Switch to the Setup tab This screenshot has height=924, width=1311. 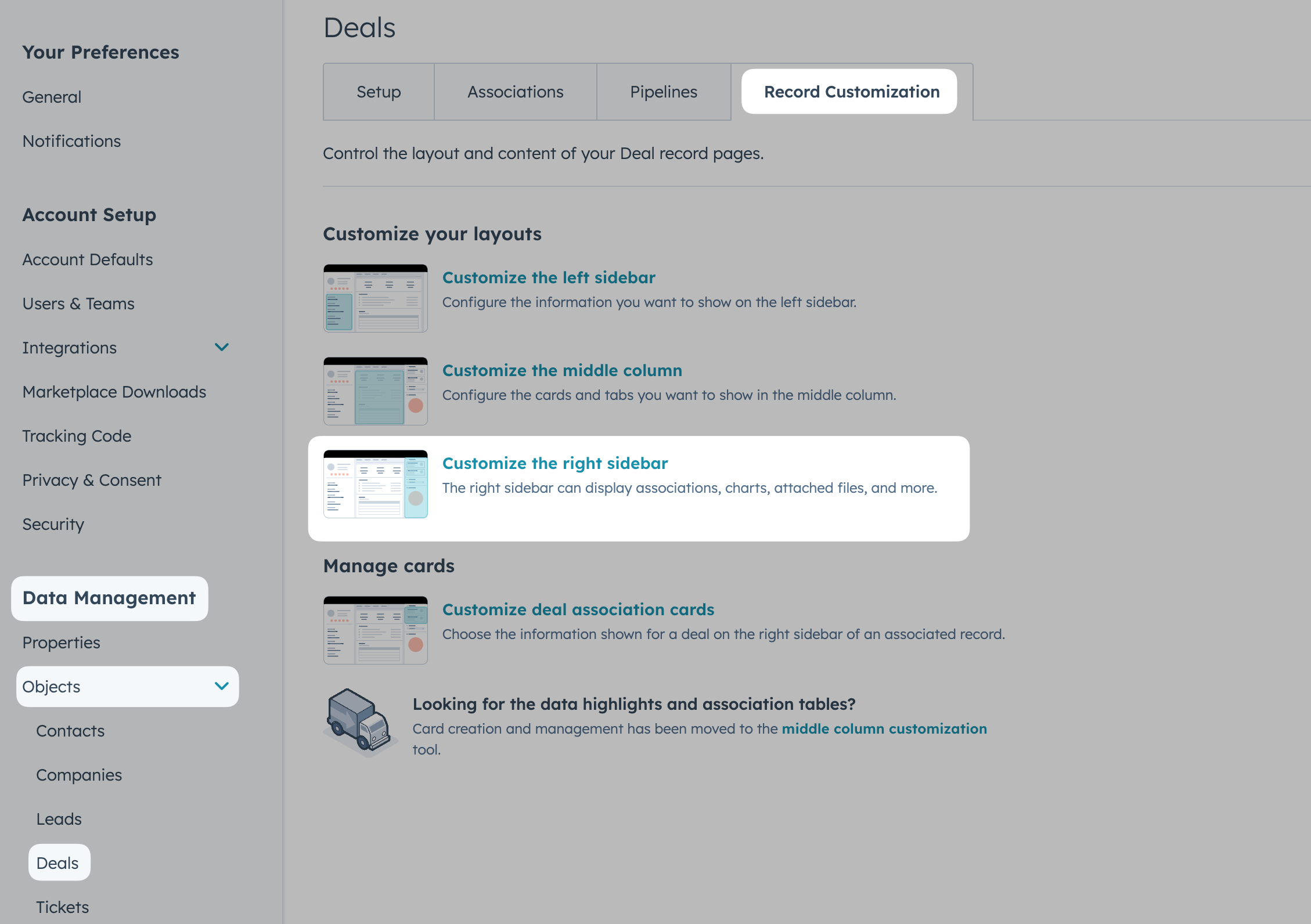[x=379, y=92]
